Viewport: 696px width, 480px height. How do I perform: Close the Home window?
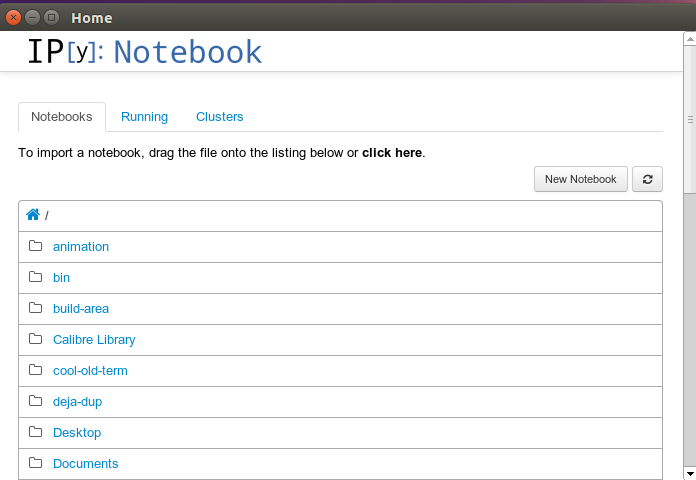13,17
